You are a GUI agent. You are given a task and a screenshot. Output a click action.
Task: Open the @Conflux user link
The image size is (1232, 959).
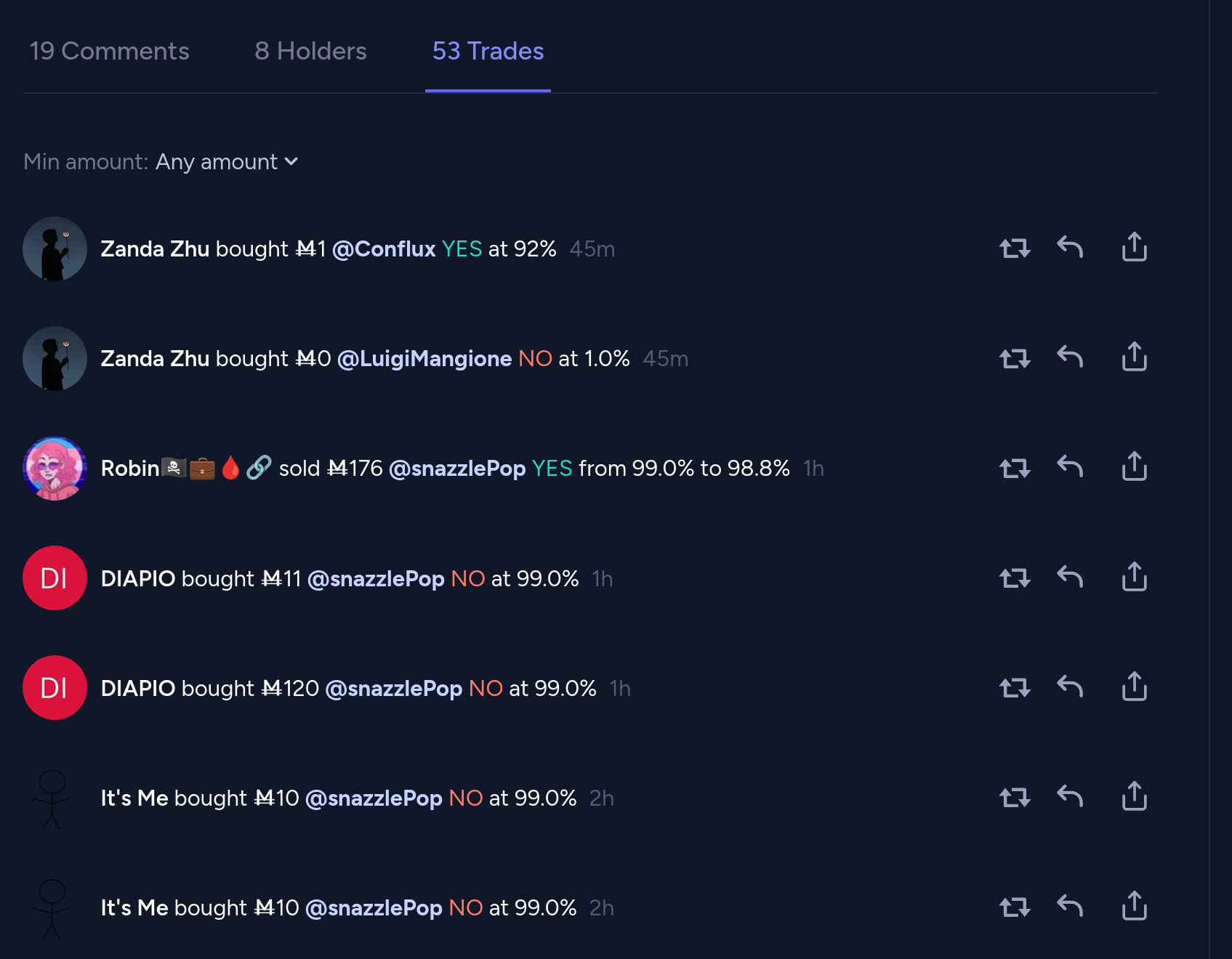tap(384, 248)
